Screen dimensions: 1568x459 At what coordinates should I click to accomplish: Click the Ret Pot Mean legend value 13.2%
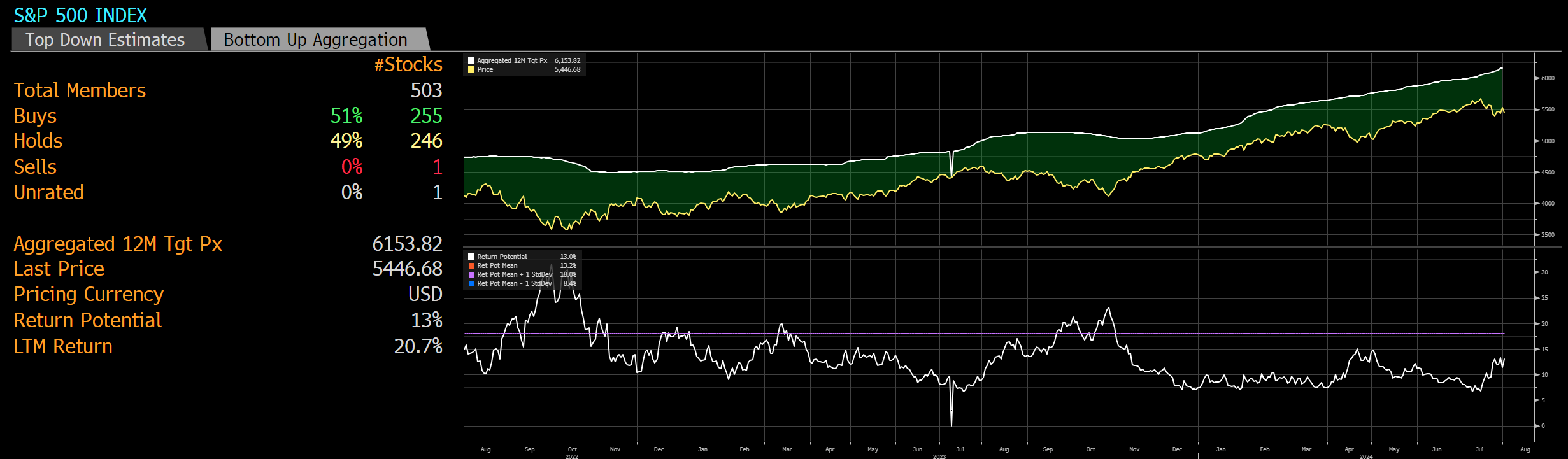pos(568,266)
